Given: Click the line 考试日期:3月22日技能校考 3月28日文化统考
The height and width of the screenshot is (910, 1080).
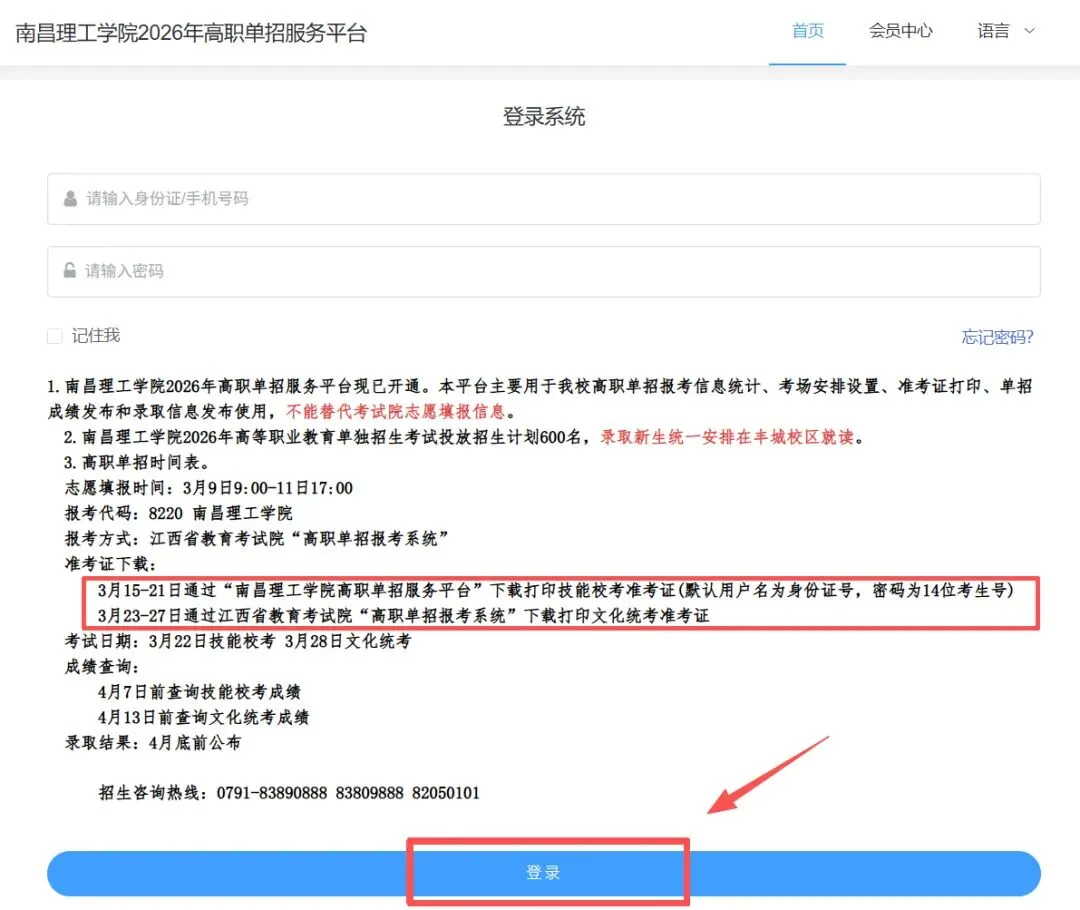Looking at the screenshot, I should coord(238,641).
